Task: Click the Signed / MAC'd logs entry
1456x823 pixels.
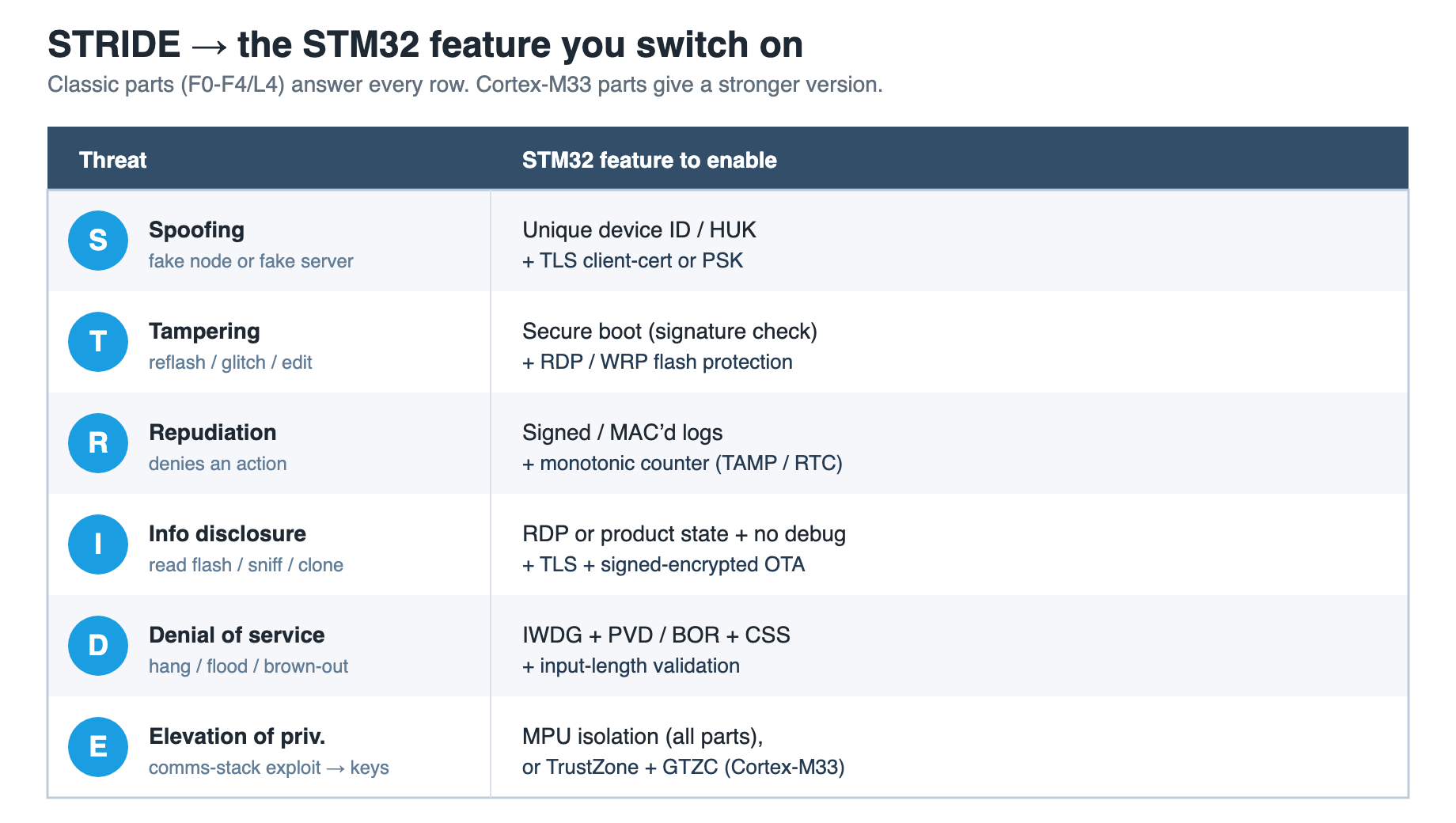Action: point(623,433)
